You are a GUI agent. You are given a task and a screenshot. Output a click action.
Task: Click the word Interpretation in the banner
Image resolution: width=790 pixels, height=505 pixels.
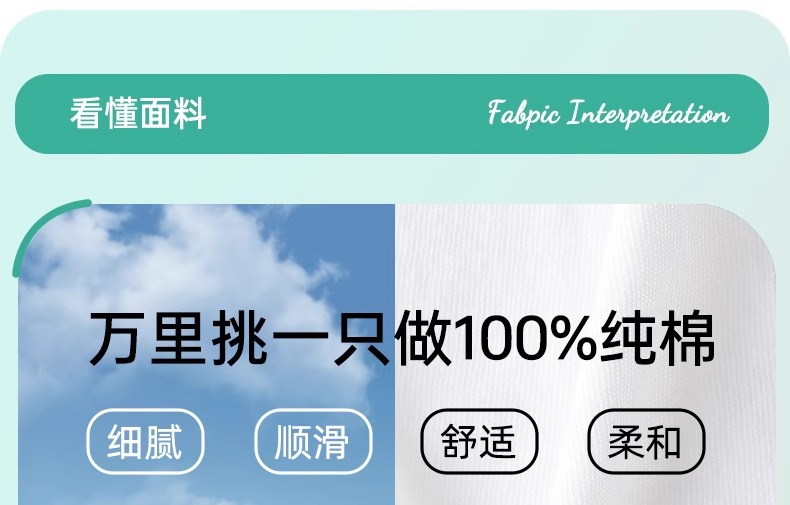click(648, 113)
